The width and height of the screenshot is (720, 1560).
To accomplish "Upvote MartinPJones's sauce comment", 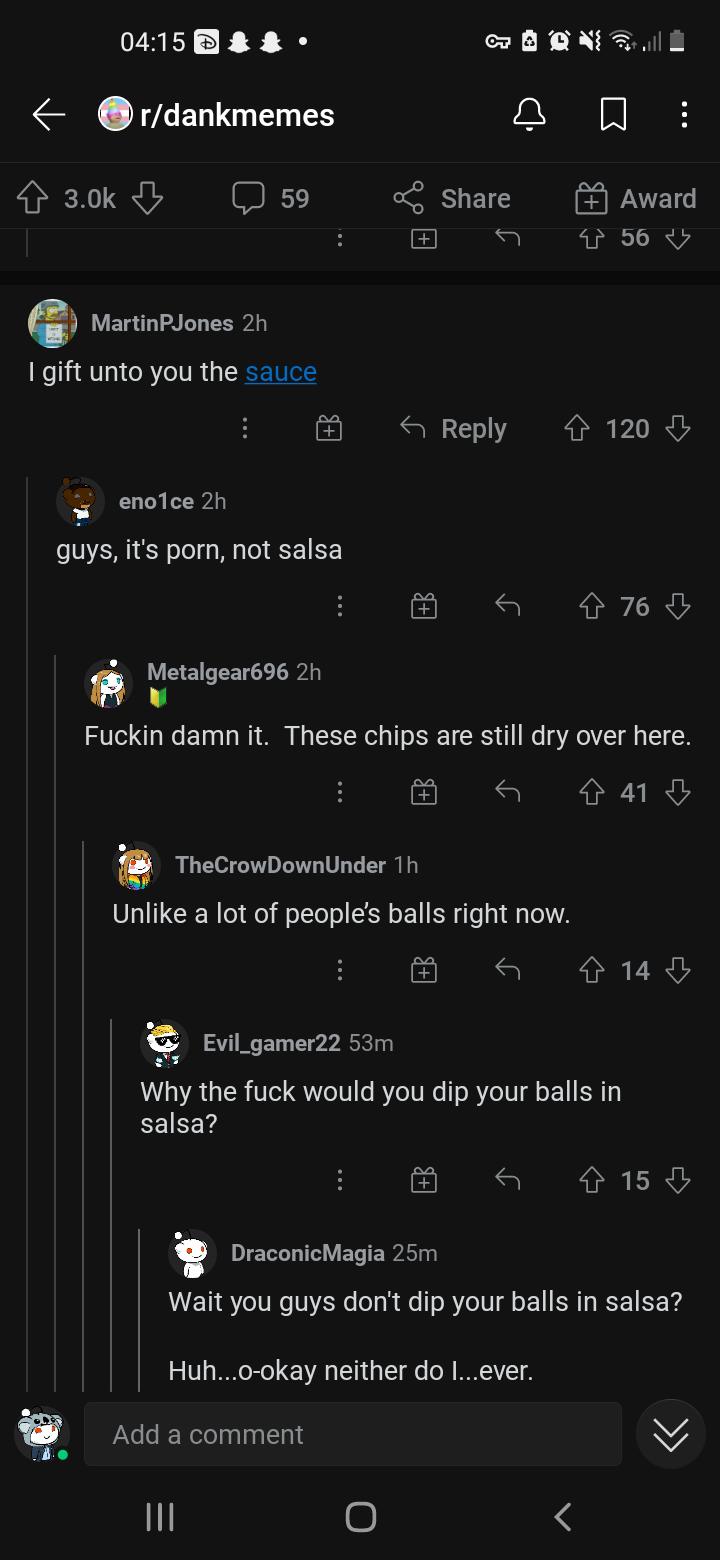I will [576, 428].
